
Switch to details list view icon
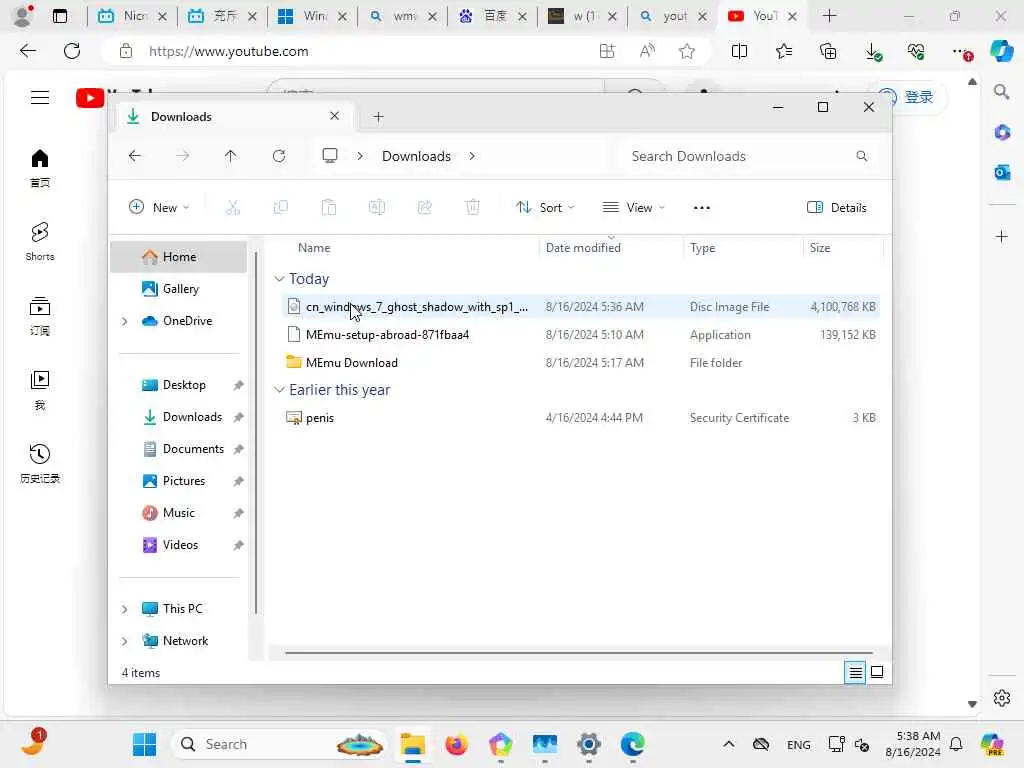855,672
